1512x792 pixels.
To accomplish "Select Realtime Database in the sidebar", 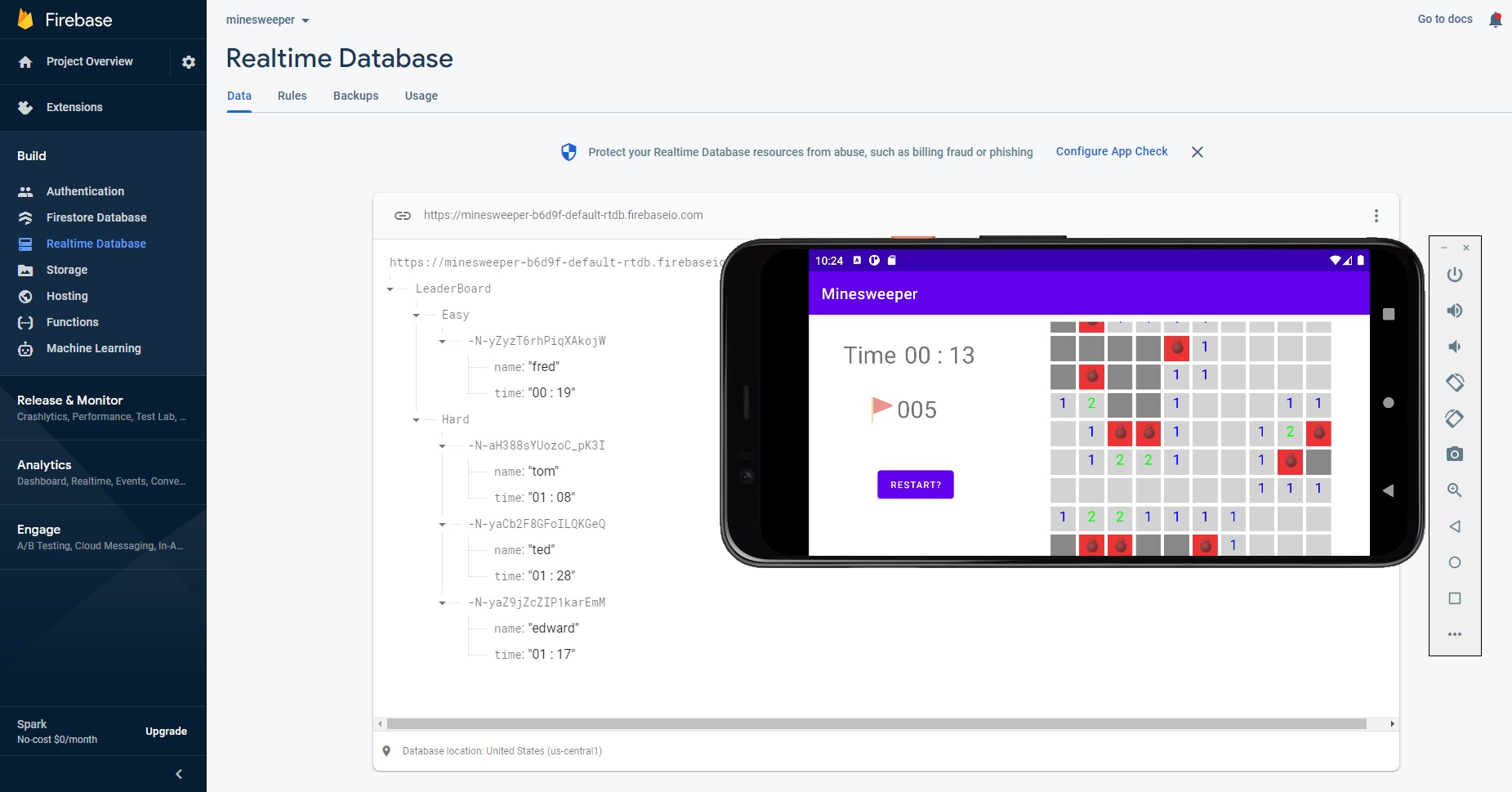I will [x=96, y=244].
